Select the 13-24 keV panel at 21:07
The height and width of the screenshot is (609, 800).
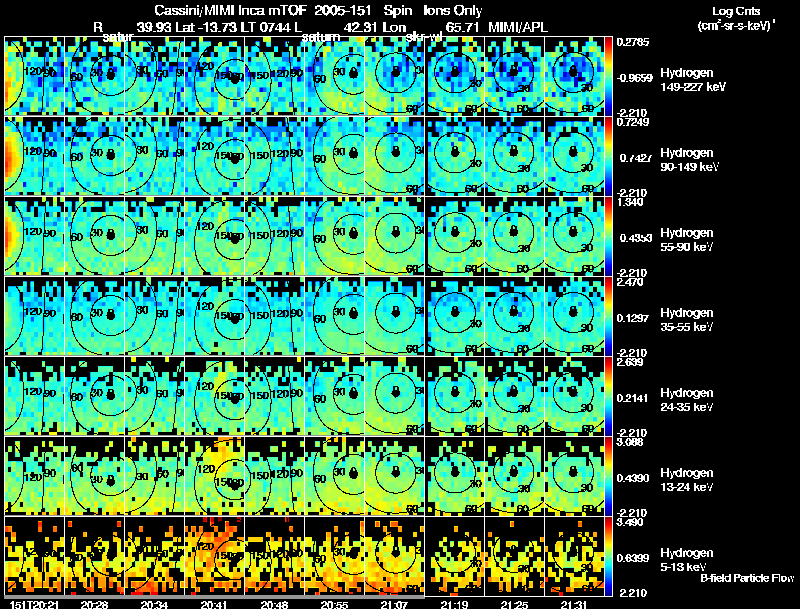coord(394,476)
